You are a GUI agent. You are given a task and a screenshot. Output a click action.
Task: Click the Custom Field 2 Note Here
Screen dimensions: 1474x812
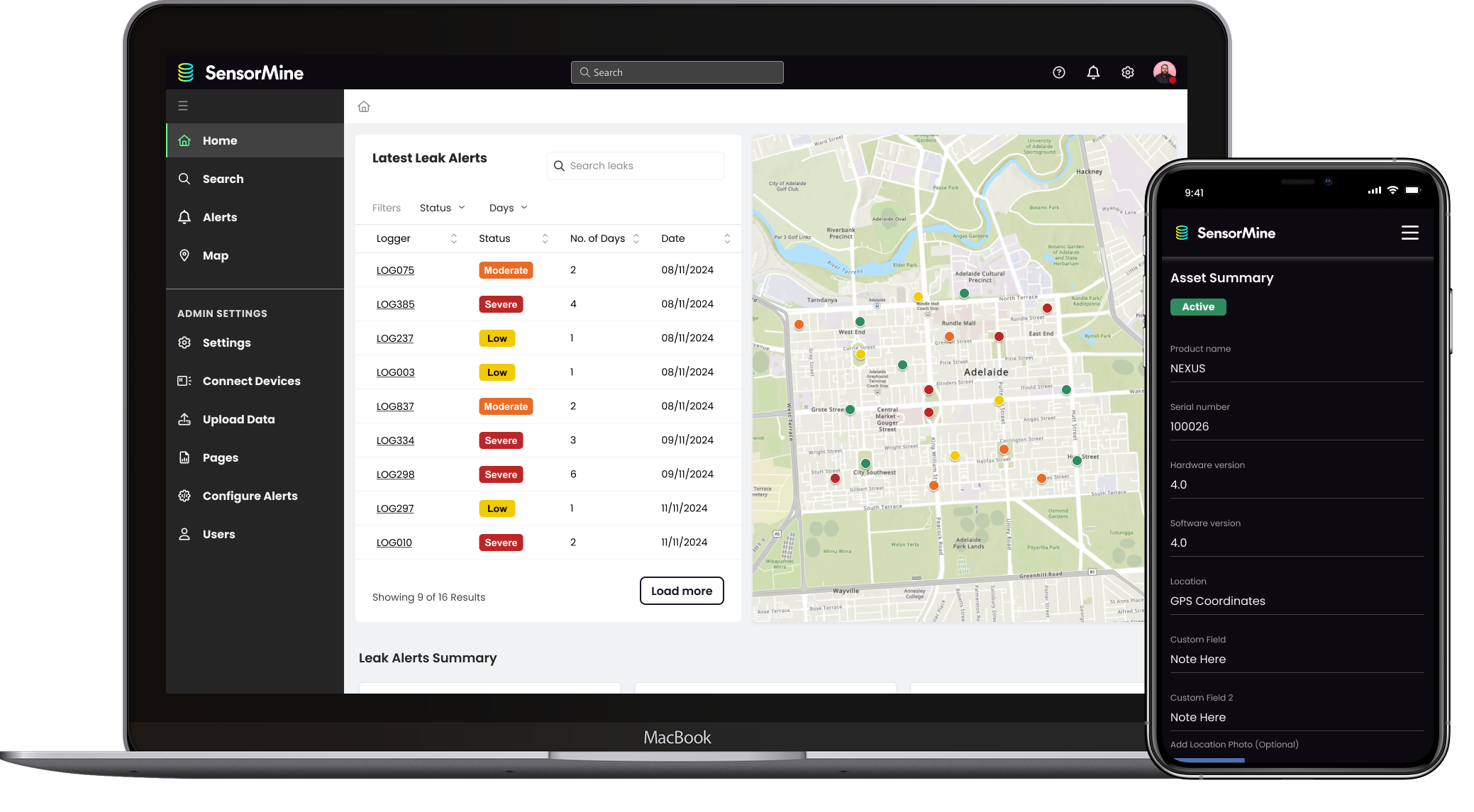pyautogui.click(x=1297, y=718)
